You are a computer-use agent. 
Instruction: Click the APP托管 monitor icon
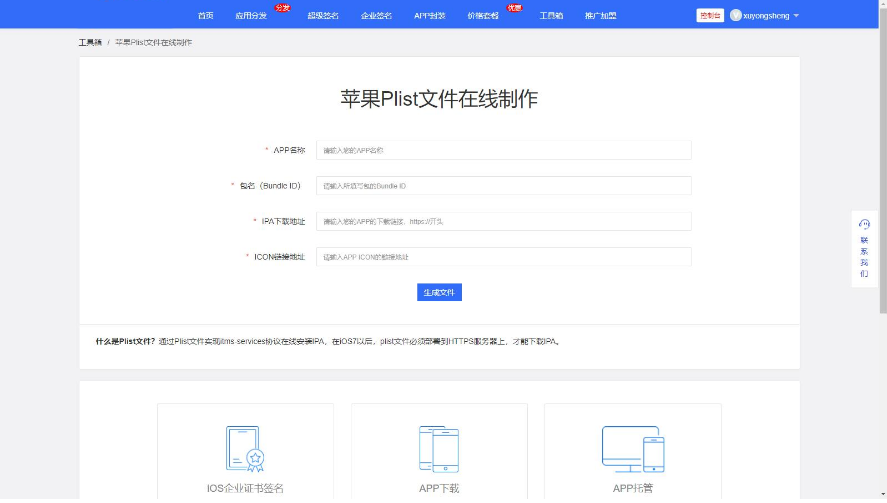(632, 449)
